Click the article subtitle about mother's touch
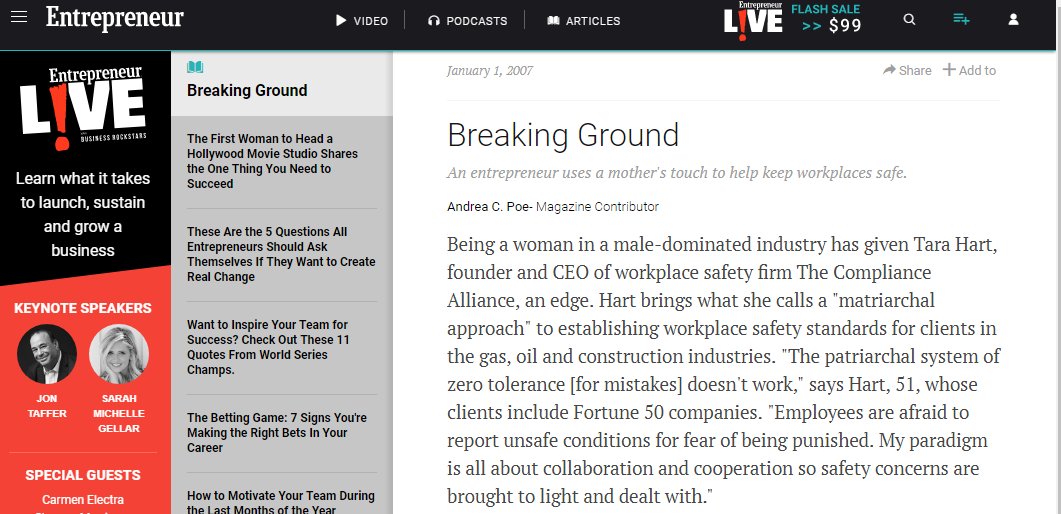The image size is (1061, 514). click(x=677, y=173)
